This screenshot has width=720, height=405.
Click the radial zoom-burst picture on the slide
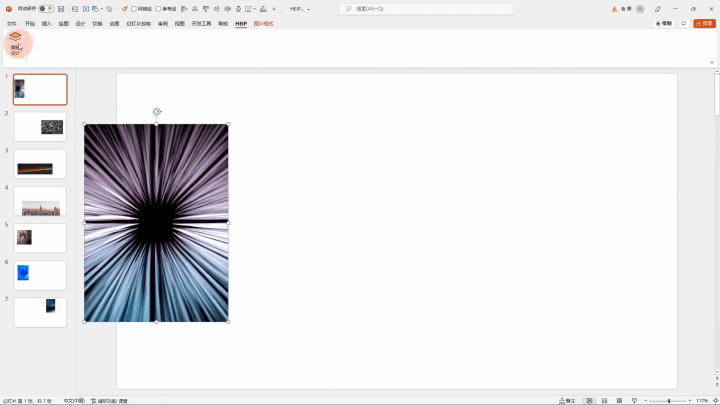pyautogui.click(x=156, y=223)
